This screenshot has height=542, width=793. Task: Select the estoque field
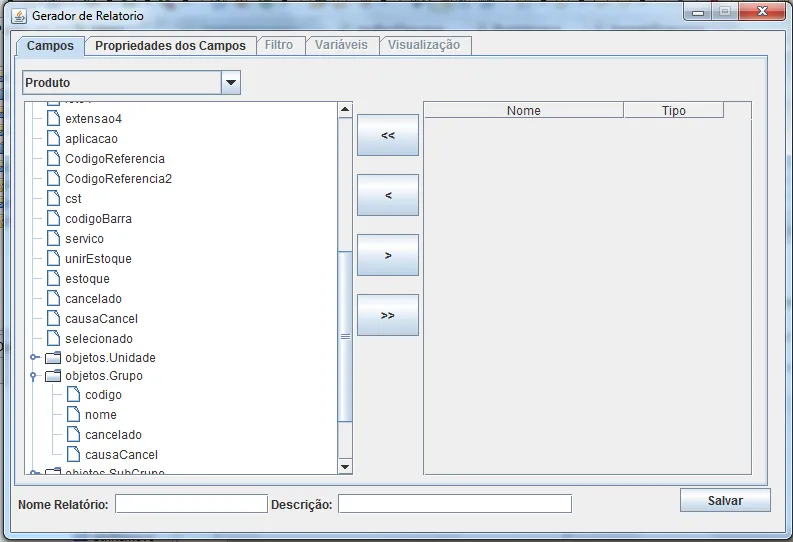tap(87, 279)
